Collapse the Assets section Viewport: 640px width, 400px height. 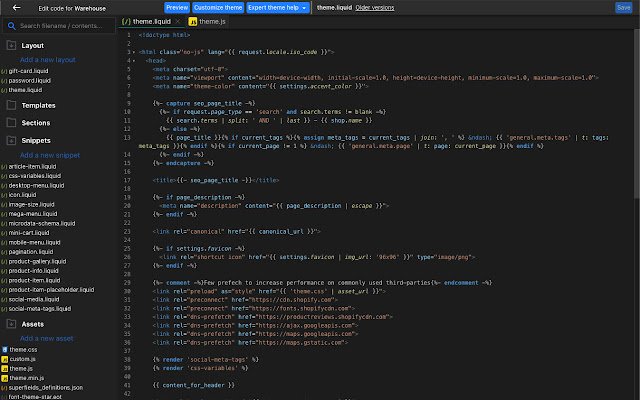[x=33, y=324]
